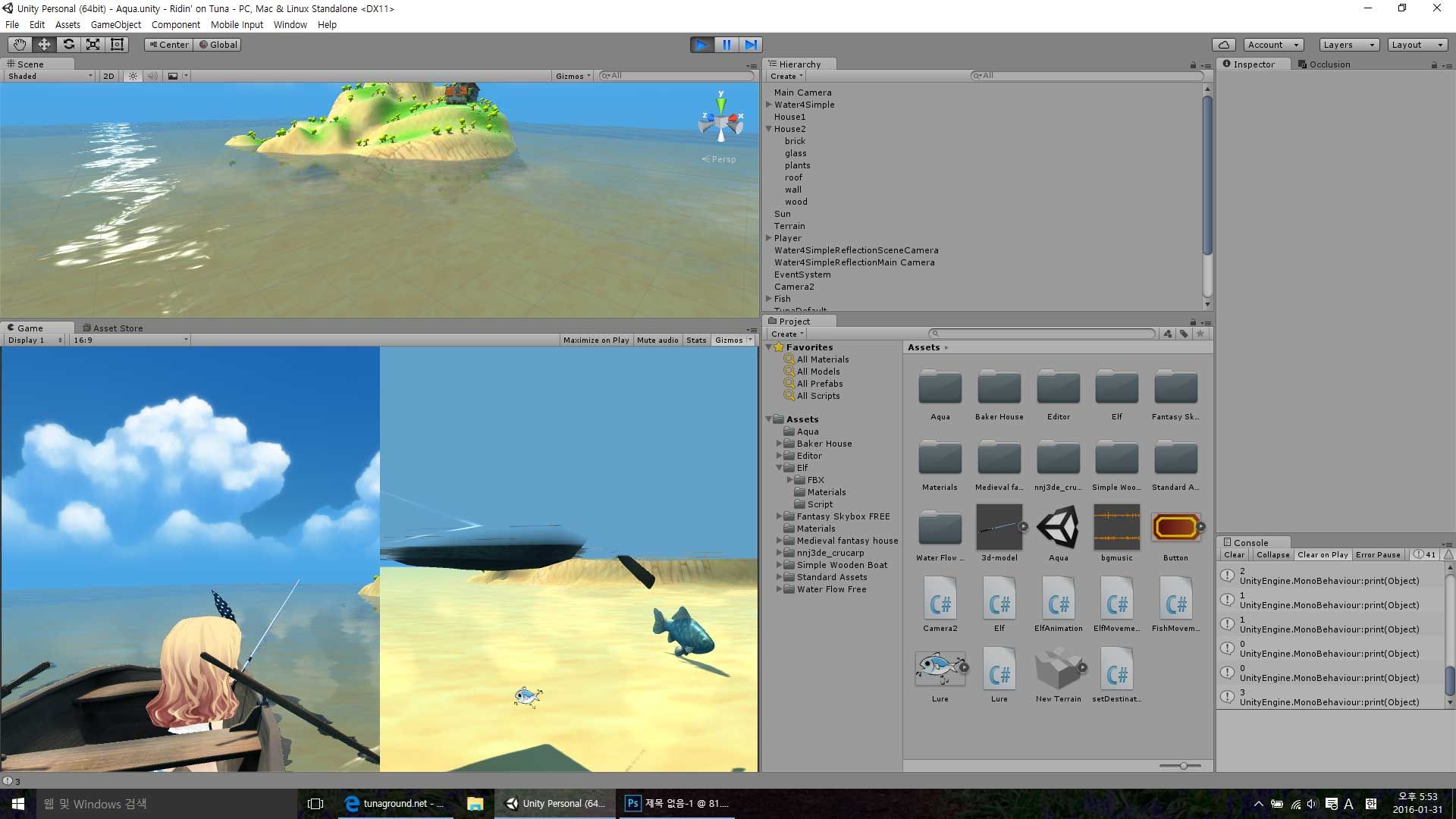Open the Layers dropdown
The image size is (1456, 819).
(1348, 45)
